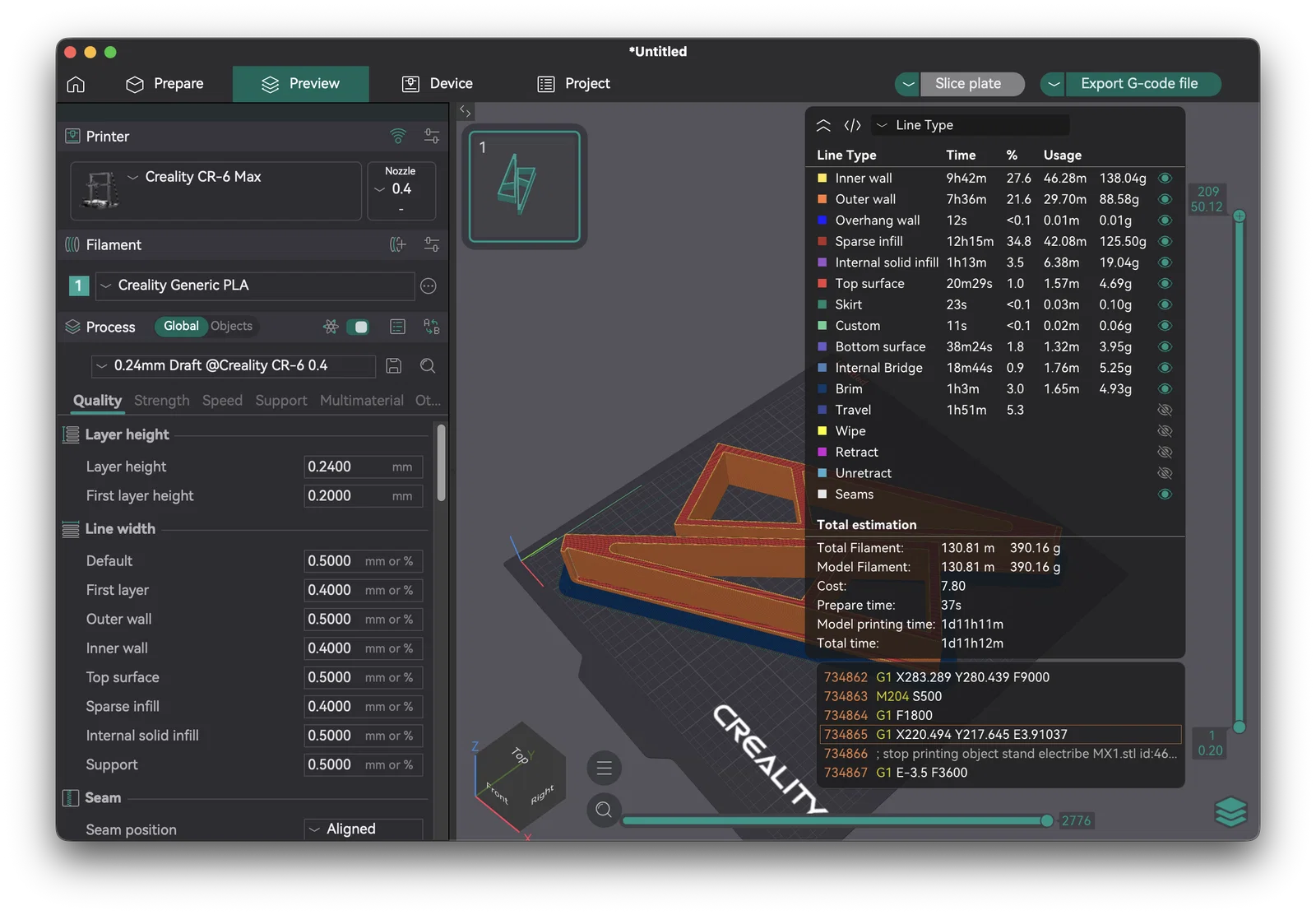Switch to the Prepare tab
Image resolution: width=1316 pixels, height=915 pixels.
164,84
